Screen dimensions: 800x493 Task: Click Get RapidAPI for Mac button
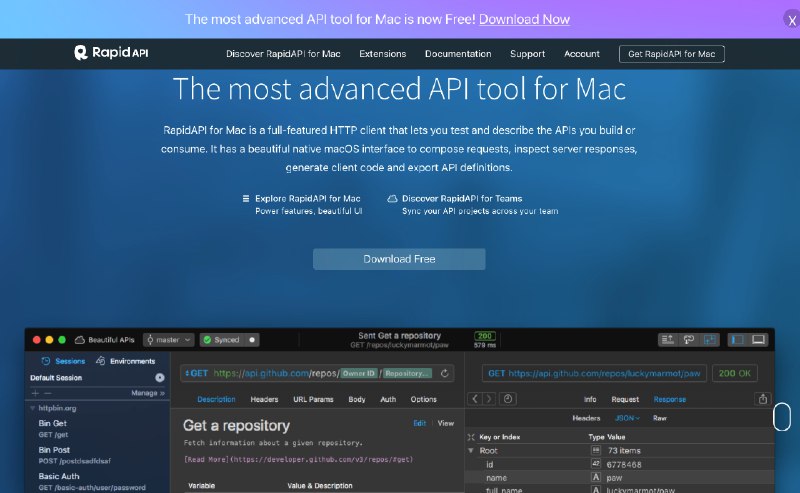pos(671,54)
